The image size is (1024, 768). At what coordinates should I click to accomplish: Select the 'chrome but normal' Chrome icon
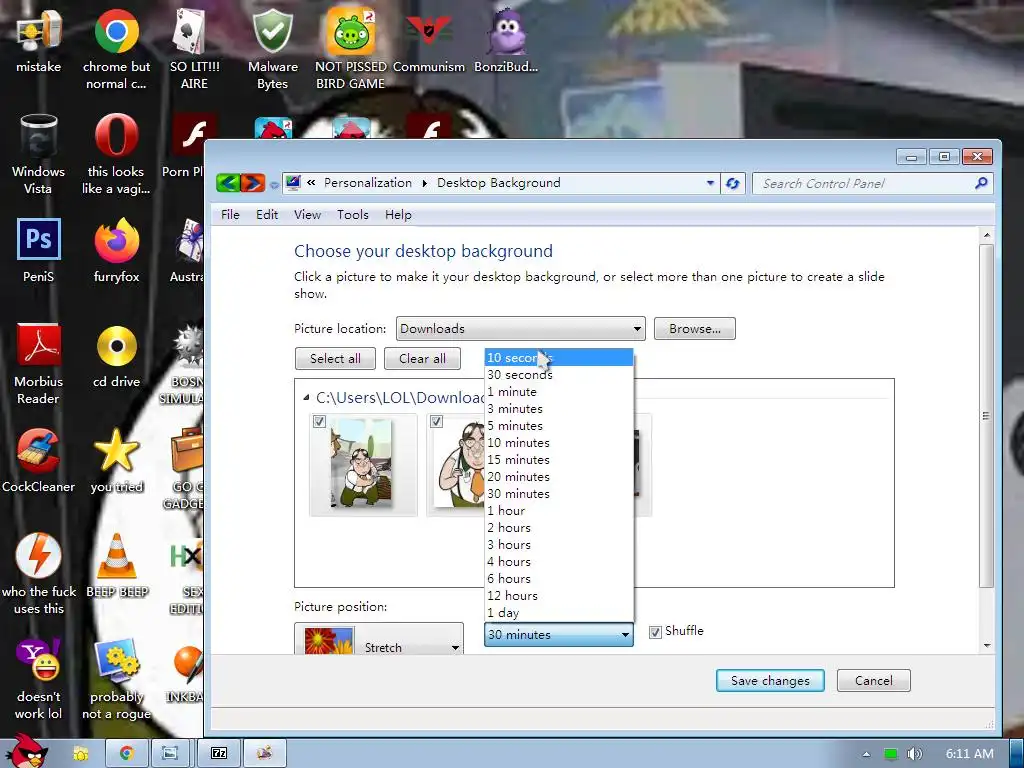pyautogui.click(x=116, y=47)
